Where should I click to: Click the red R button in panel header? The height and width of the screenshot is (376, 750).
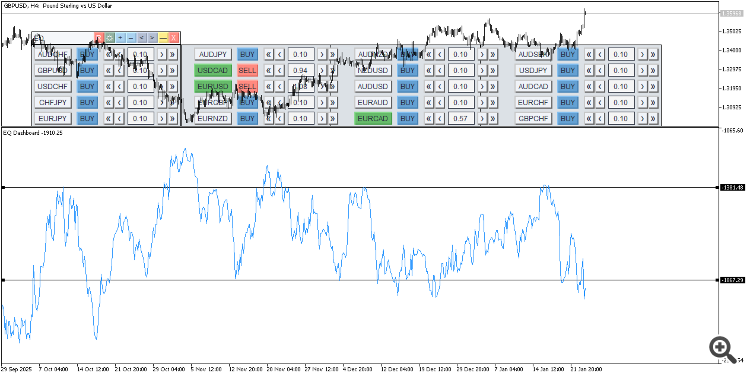coord(99,38)
